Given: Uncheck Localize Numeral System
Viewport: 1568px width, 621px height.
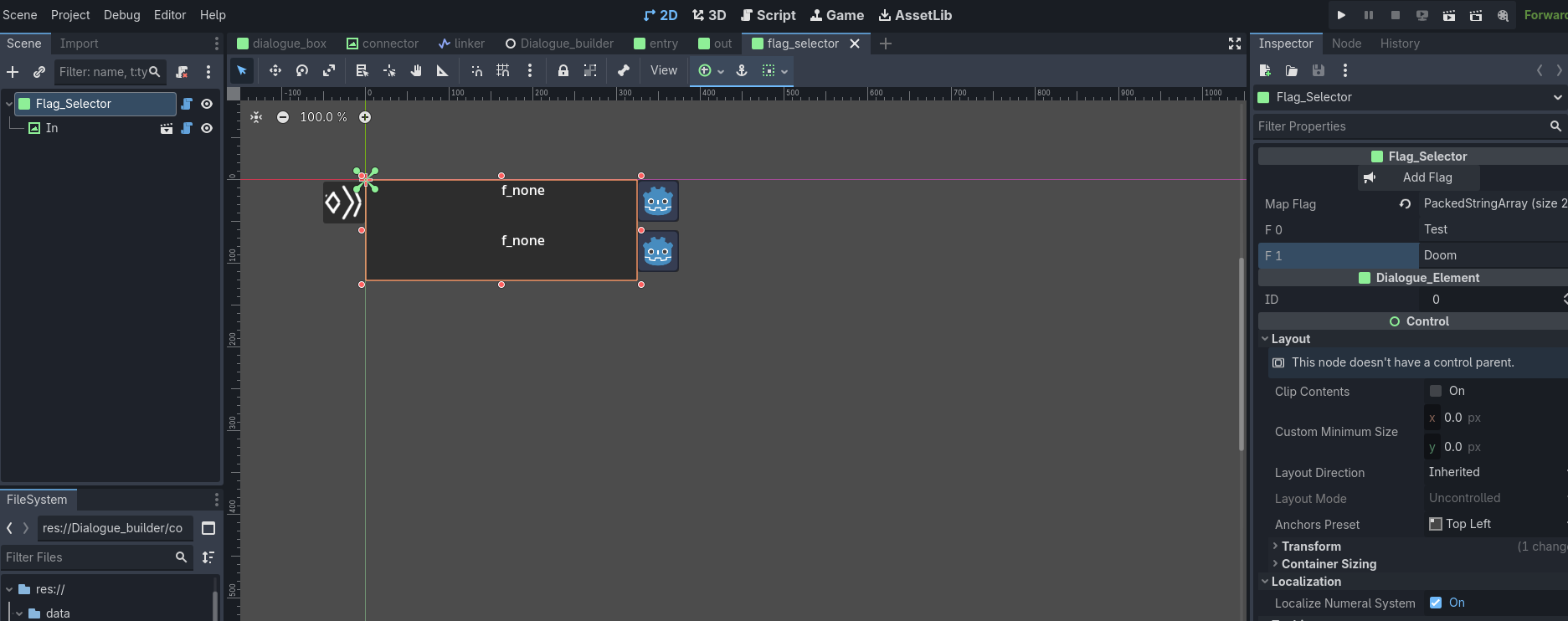Looking at the screenshot, I should tap(1436, 603).
